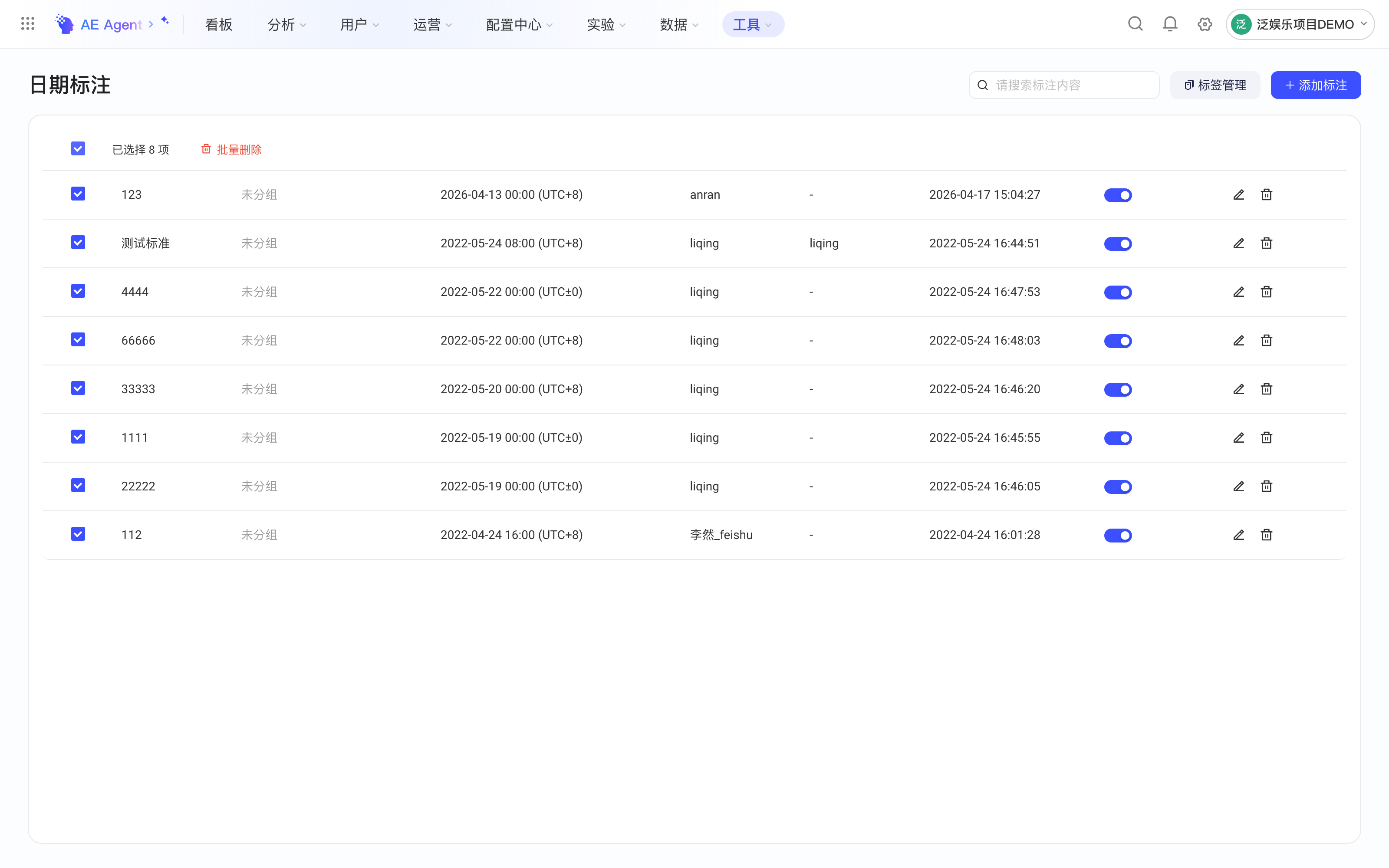Screen dimensions: 1389x868
Task: Open the global search magnifier icon
Action: 1136,24
